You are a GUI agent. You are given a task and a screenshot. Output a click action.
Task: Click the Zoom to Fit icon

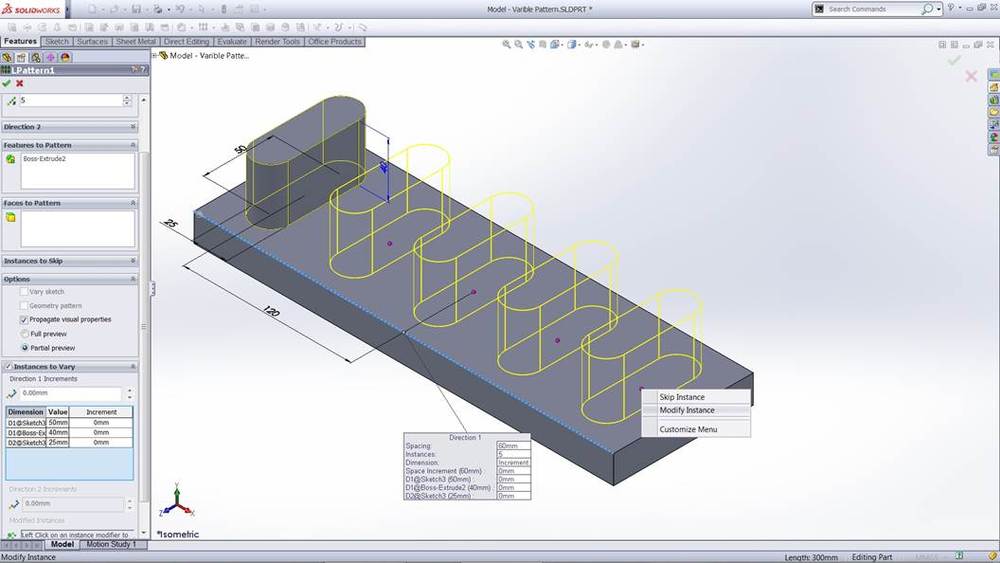[x=507, y=44]
